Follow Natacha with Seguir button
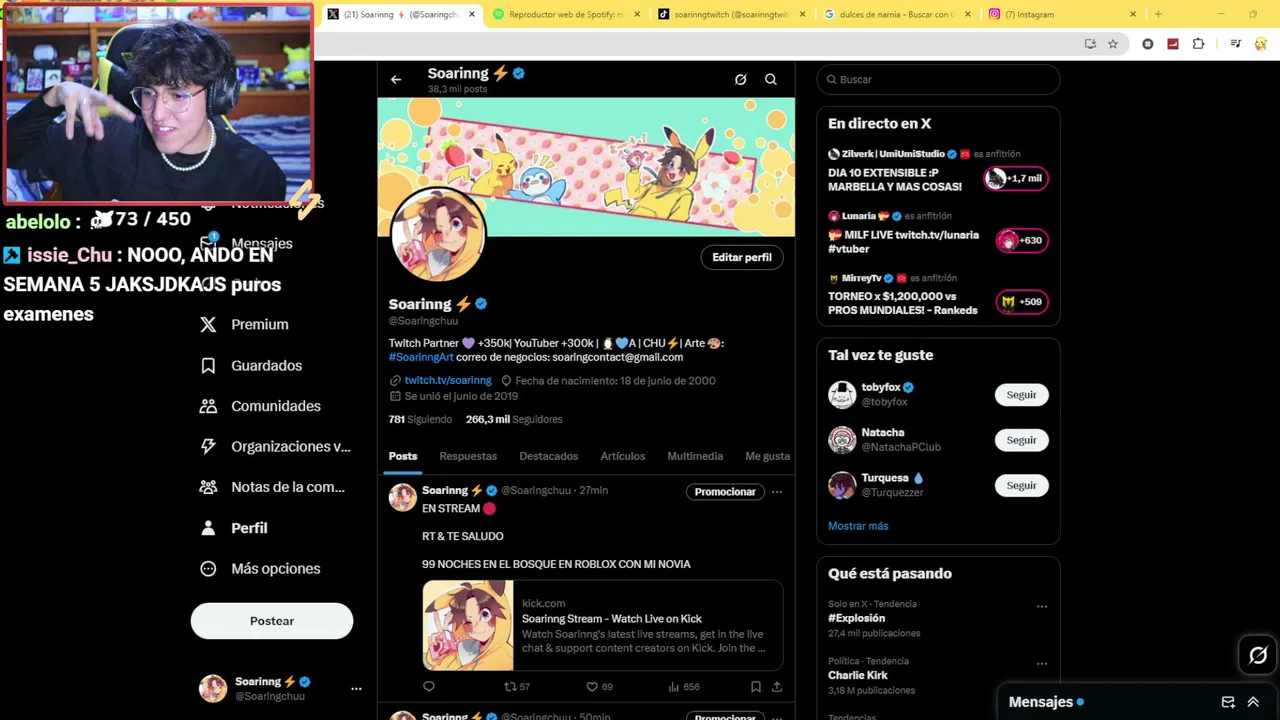1280x720 pixels. click(1021, 440)
